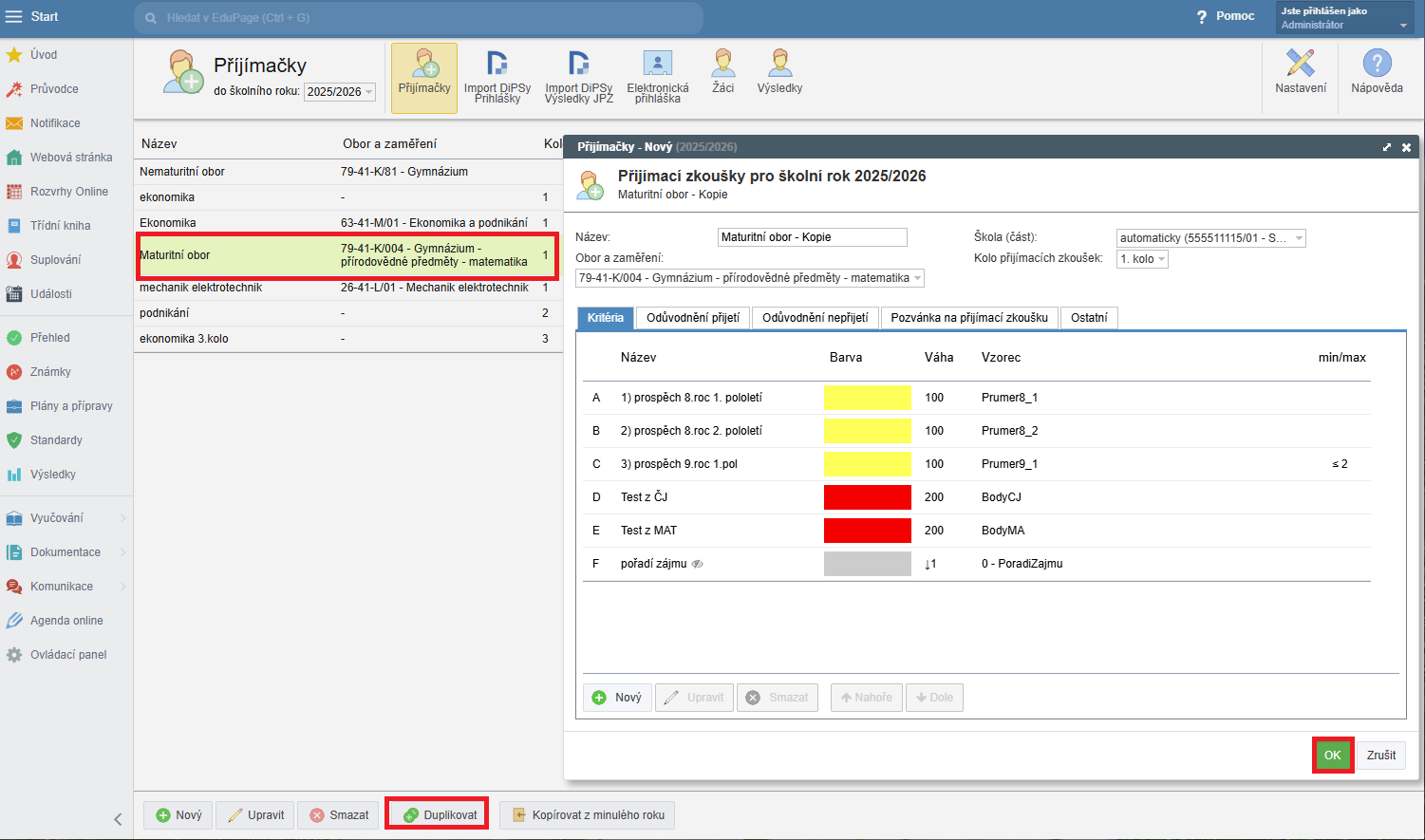Open the Administrátor account dropdown

1344,17
